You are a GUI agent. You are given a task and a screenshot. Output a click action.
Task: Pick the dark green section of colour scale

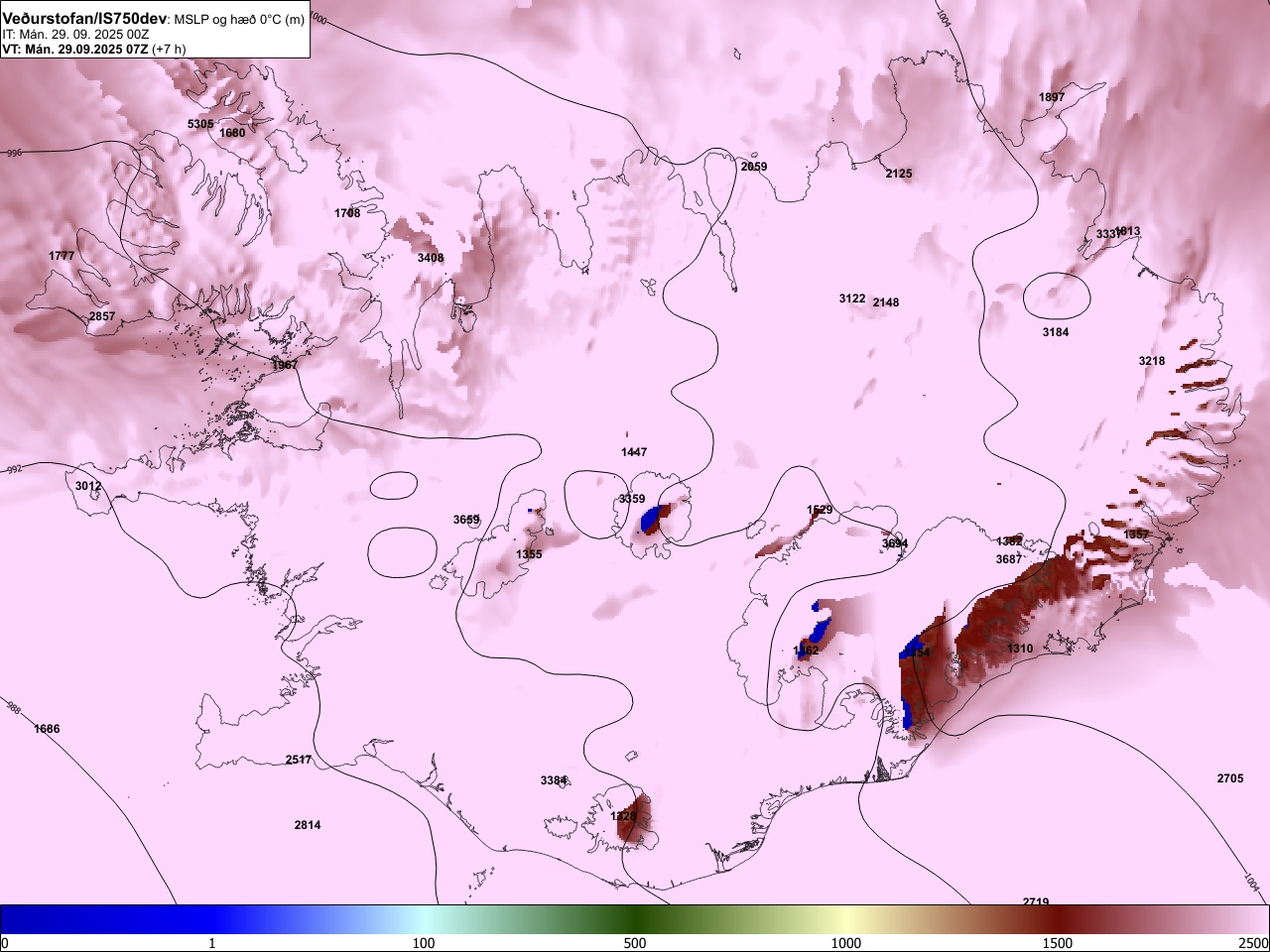635,919
